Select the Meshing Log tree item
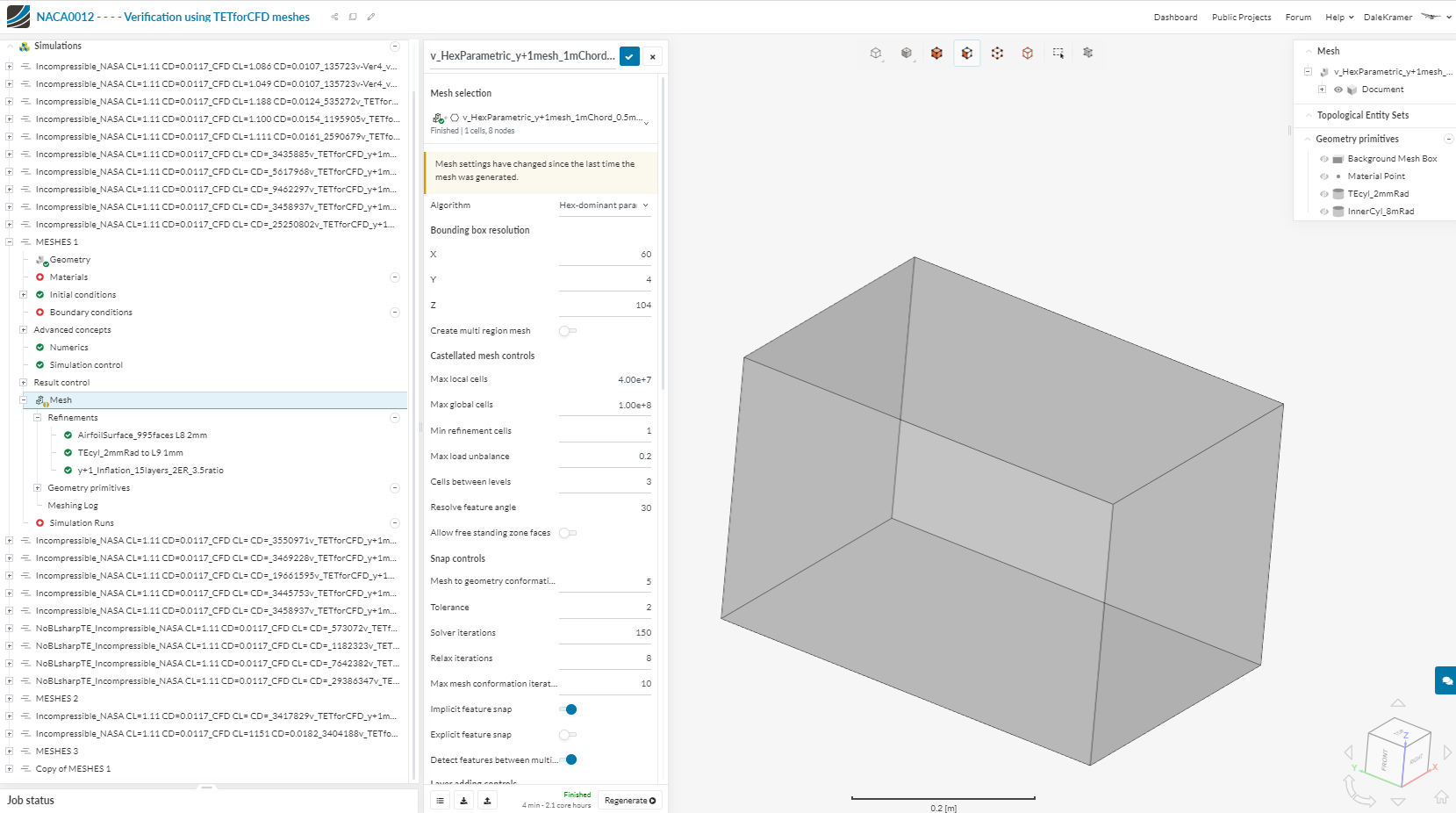The image size is (1456, 813). coord(73,506)
